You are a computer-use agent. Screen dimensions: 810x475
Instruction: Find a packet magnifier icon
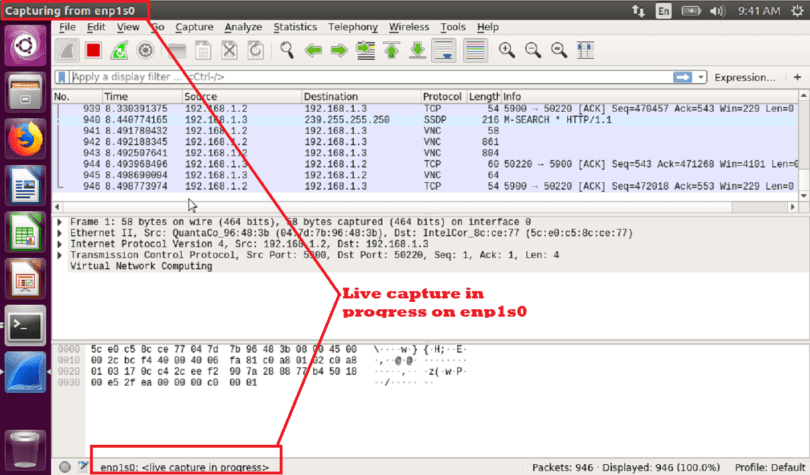pyautogui.click(x=287, y=50)
